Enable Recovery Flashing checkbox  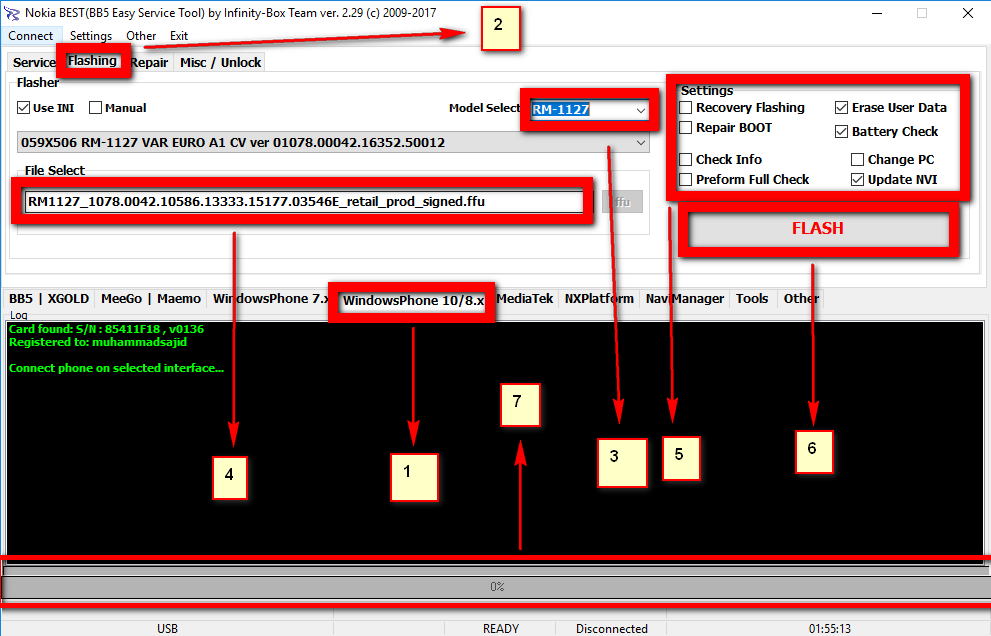coord(686,107)
